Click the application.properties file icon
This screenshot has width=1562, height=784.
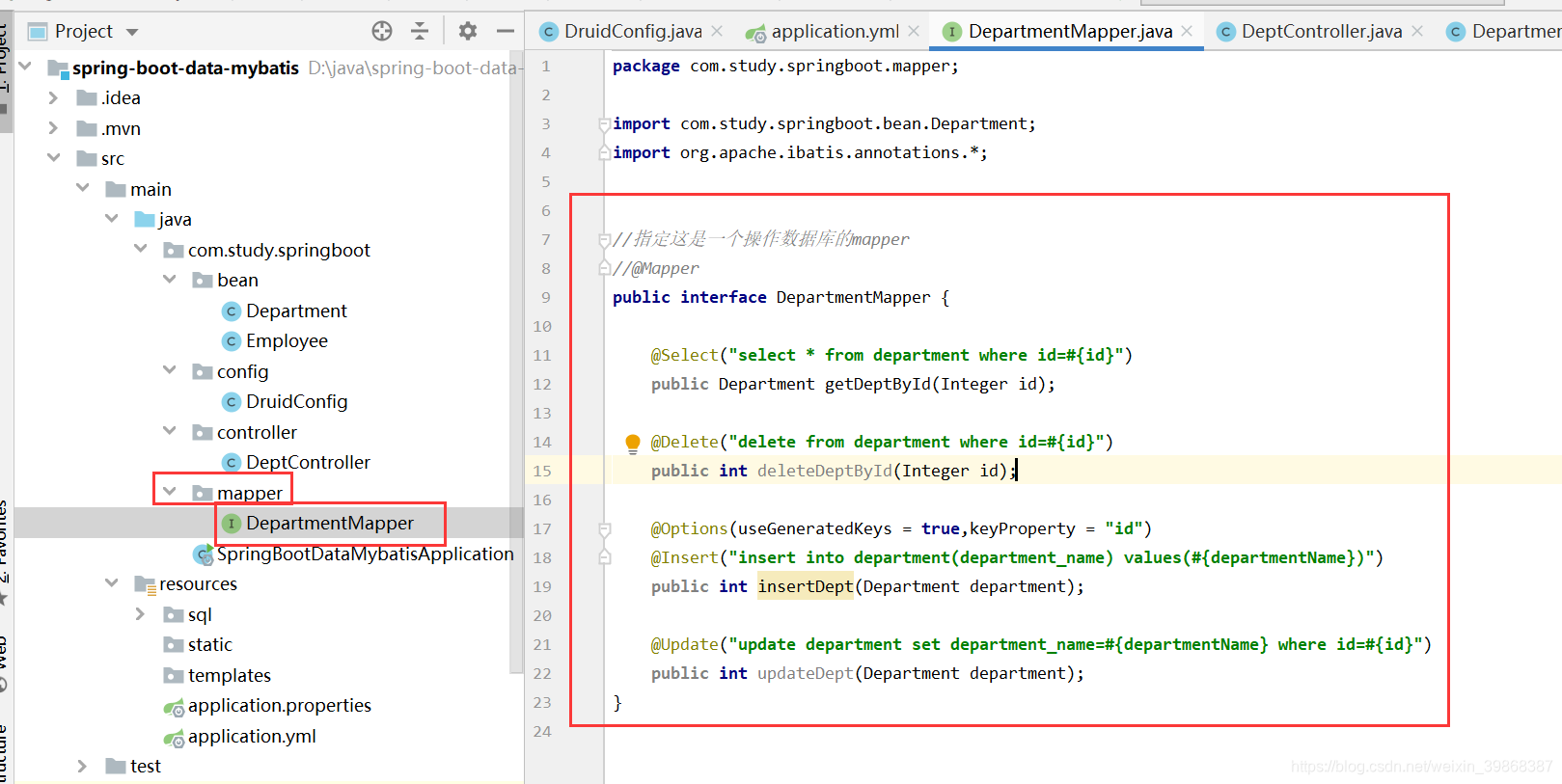coord(174,707)
